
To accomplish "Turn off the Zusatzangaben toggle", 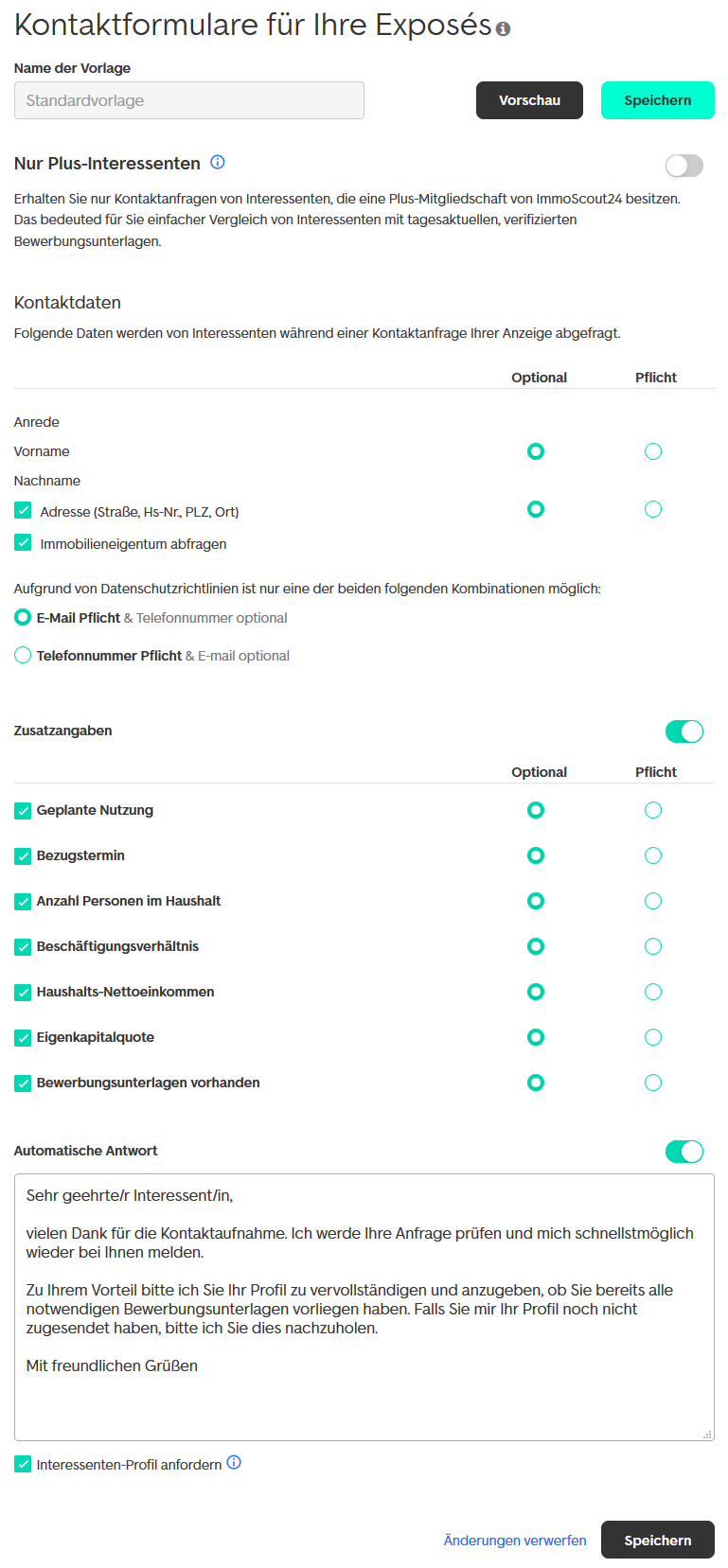I will pyautogui.click(x=684, y=731).
